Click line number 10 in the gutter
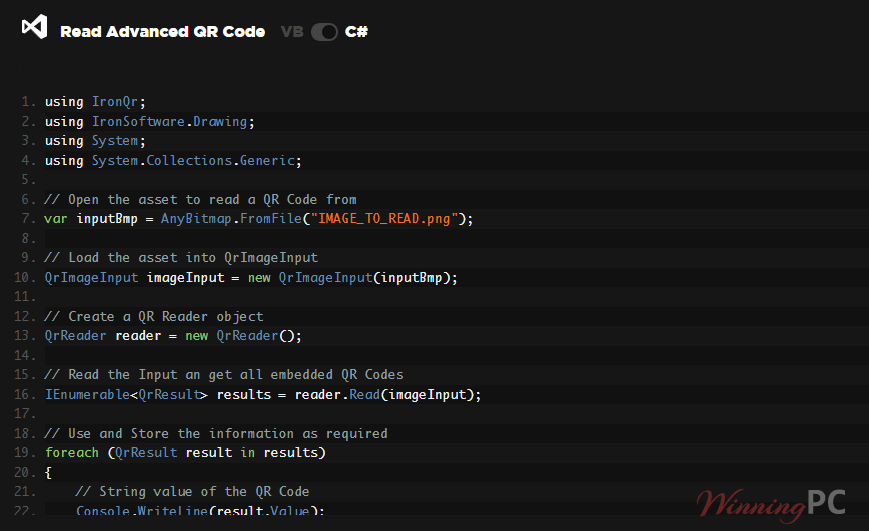This screenshot has height=531, width=869. pos(25,278)
